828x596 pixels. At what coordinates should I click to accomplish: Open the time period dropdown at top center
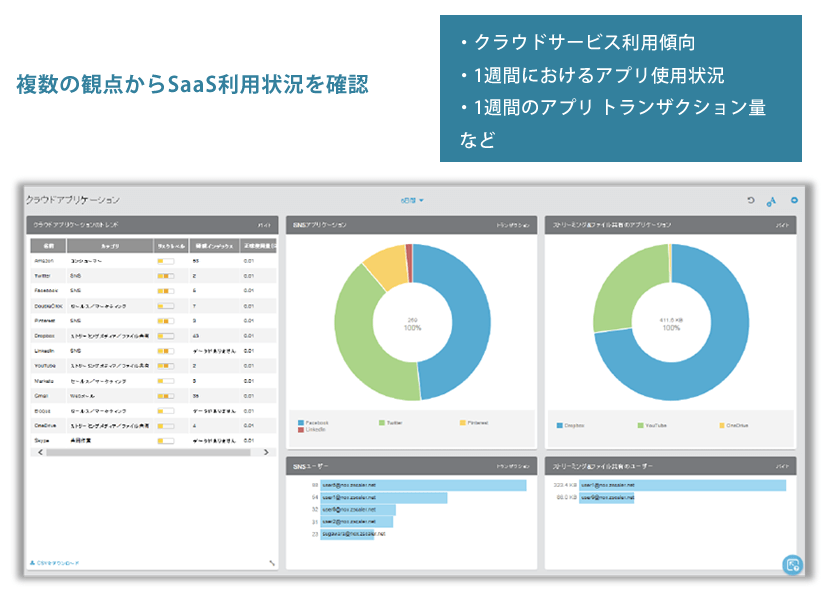pos(413,201)
